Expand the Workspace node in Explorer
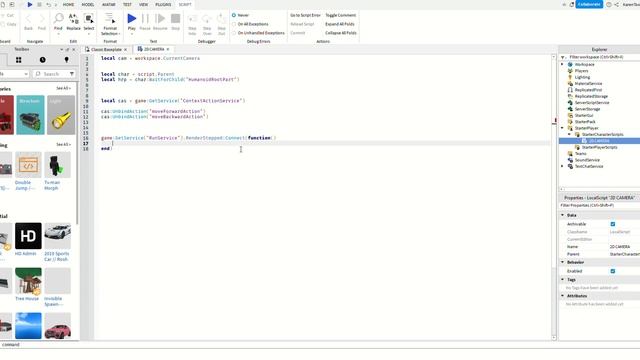640x360 pixels. pos(562,64)
